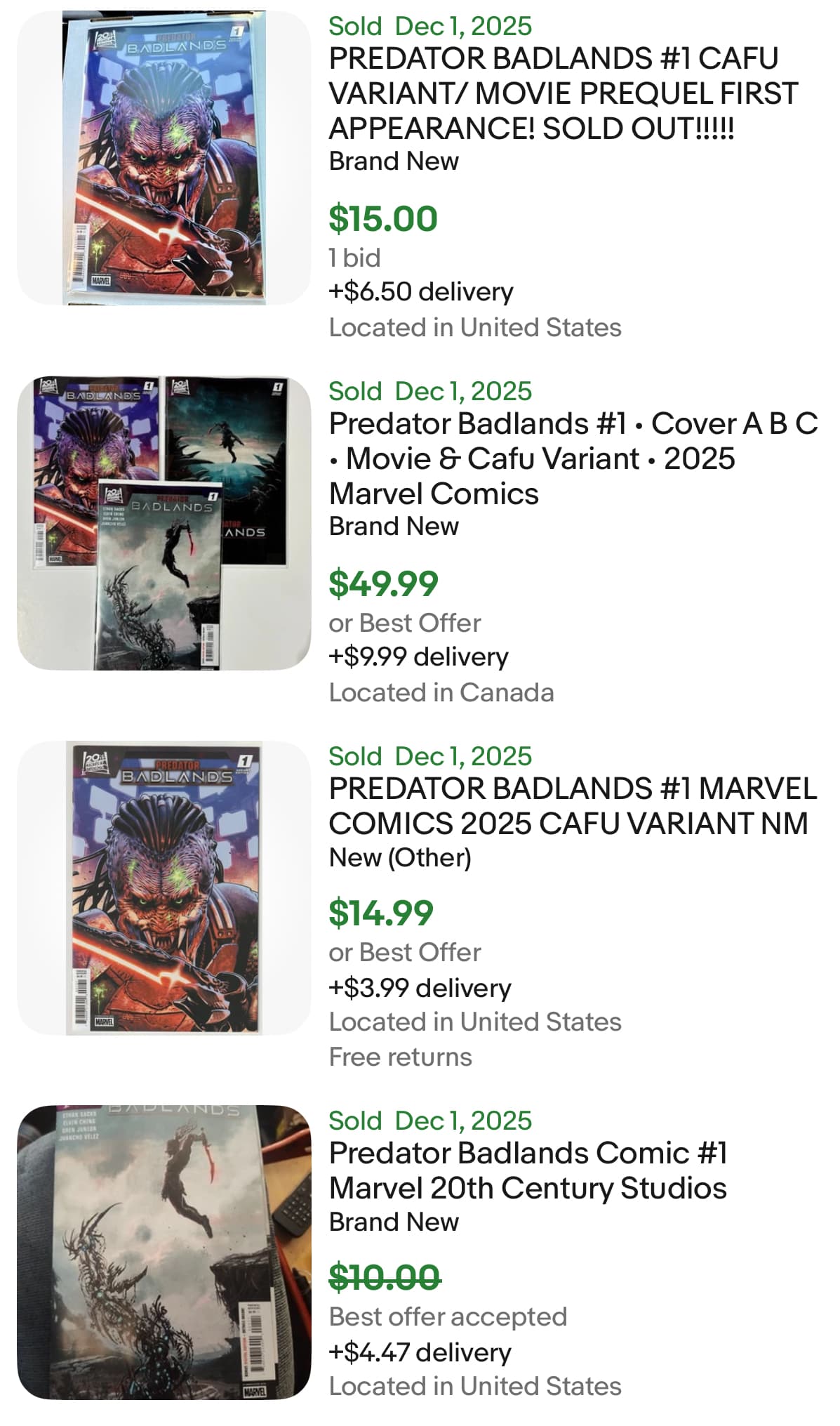Click the 'Best offer accepted' text
The width and height of the screenshot is (840, 1426).
(448, 1316)
